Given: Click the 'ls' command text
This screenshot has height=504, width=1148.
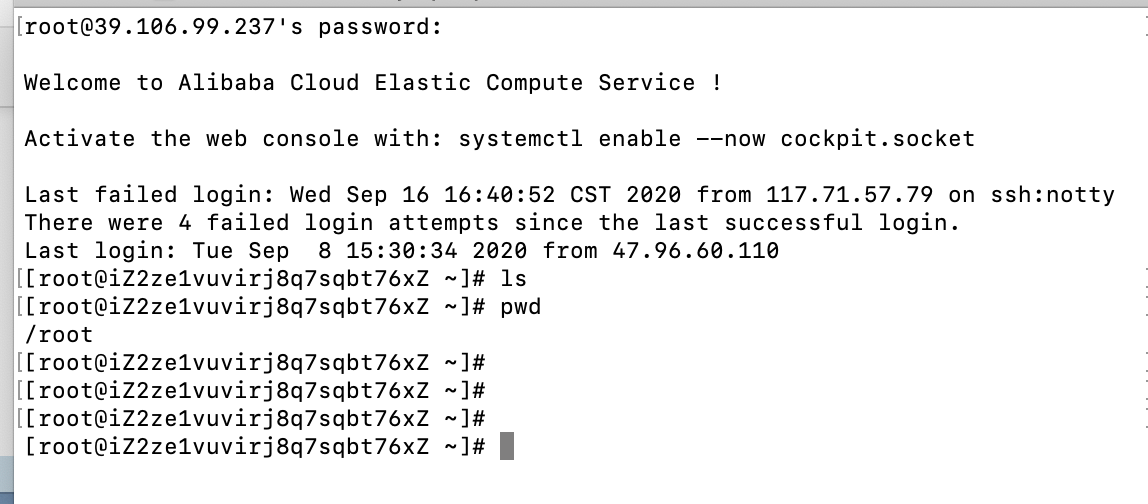Looking at the screenshot, I should tap(513, 278).
